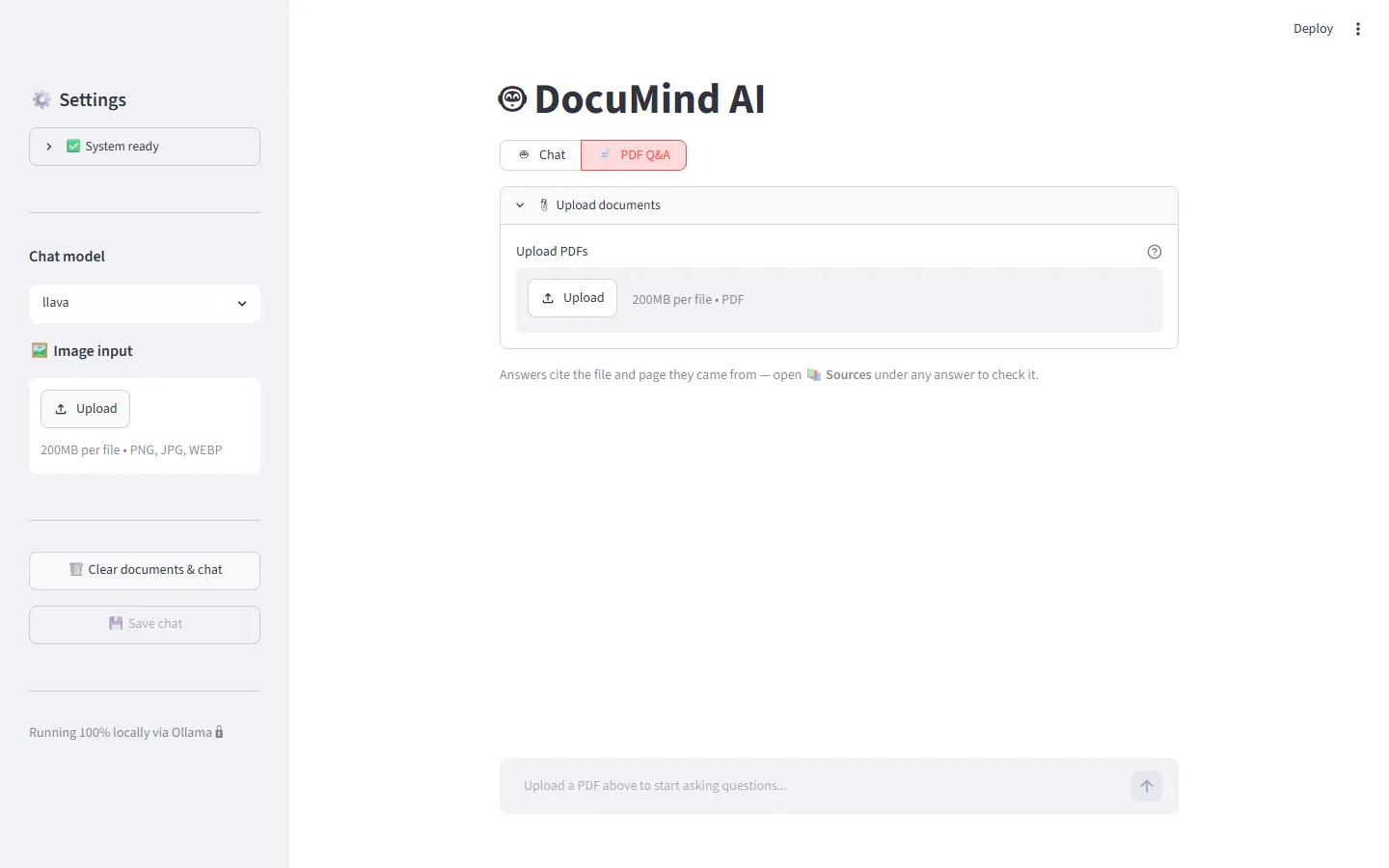This screenshot has height=868, width=1389.
Task: Click the PDF drop zone area text
Action: (x=688, y=300)
